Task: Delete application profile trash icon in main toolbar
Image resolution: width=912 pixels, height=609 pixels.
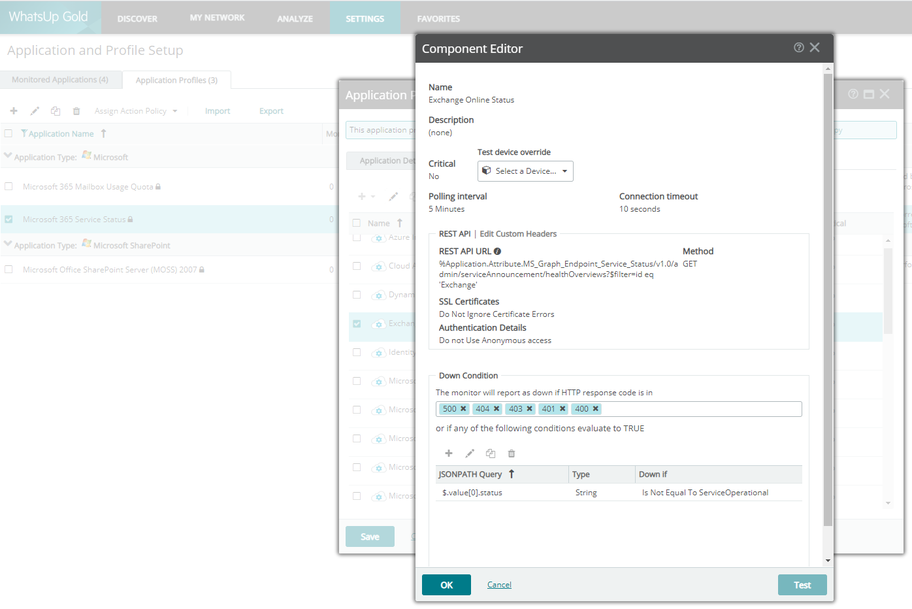Action: click(x=76, y=111)
